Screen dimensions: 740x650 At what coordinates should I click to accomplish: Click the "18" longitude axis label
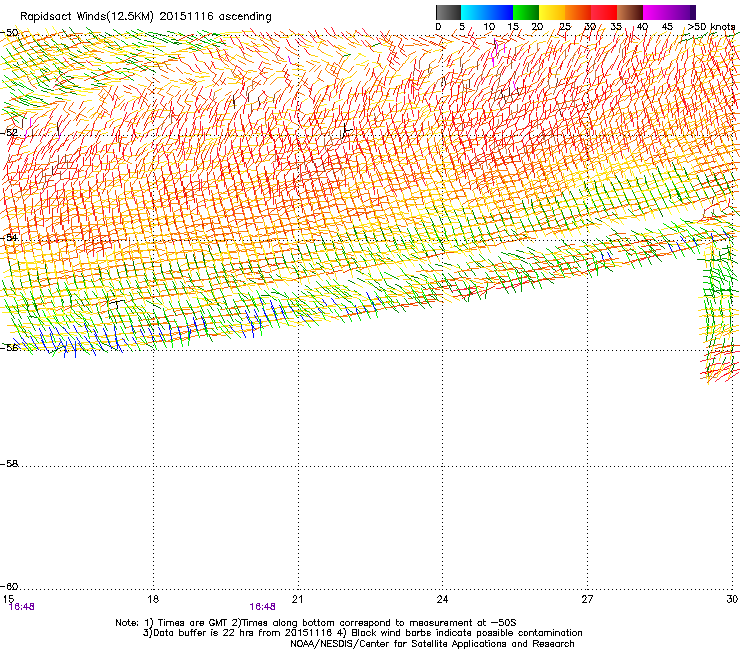tap(153, 599)
